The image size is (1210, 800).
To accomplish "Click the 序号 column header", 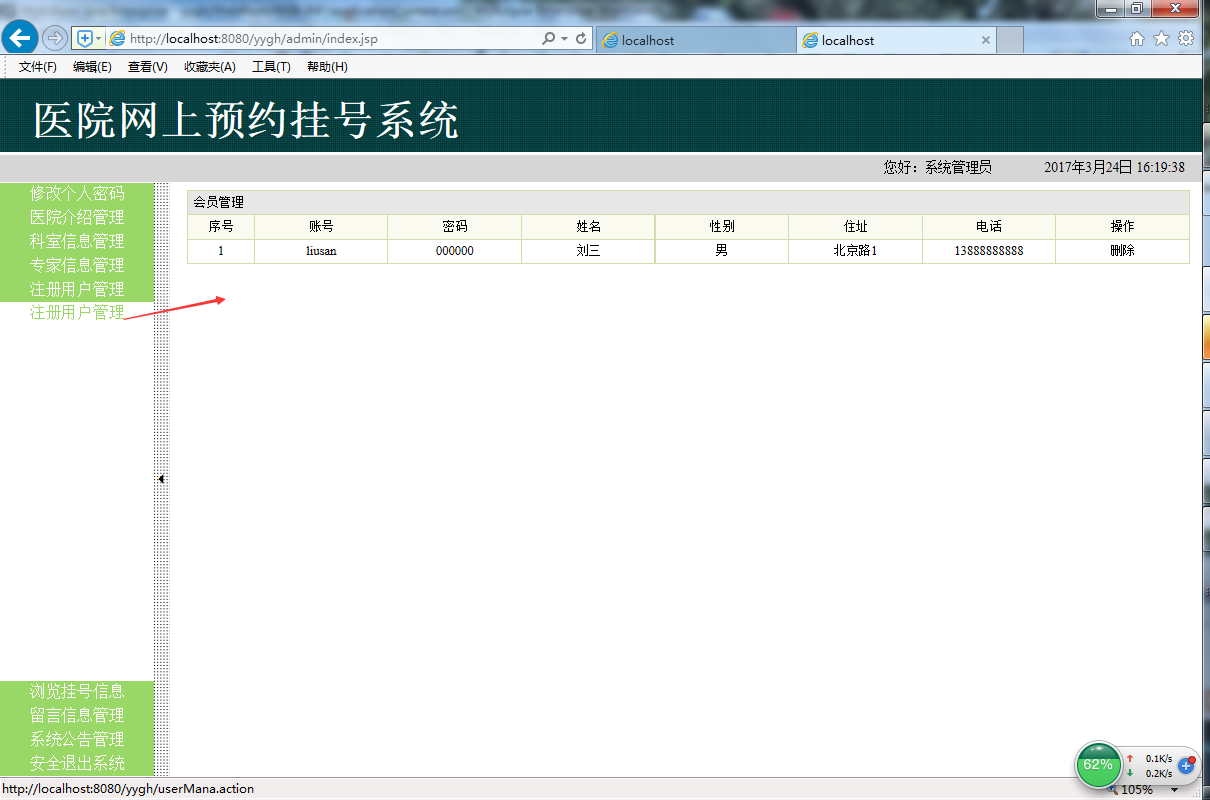I will pos(221,227).
